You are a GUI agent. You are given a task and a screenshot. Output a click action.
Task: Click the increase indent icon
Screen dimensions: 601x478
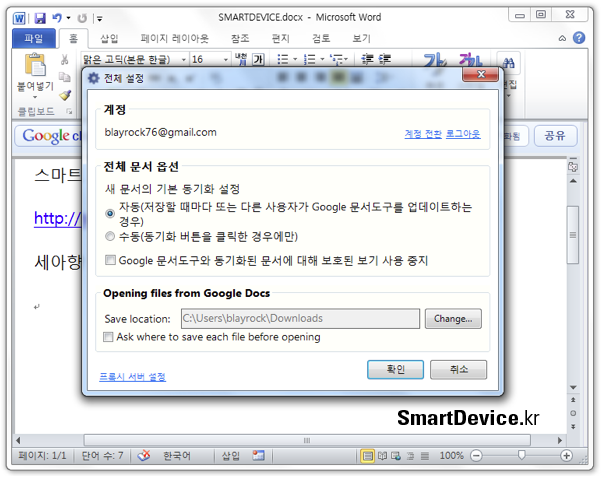point(385,59)
